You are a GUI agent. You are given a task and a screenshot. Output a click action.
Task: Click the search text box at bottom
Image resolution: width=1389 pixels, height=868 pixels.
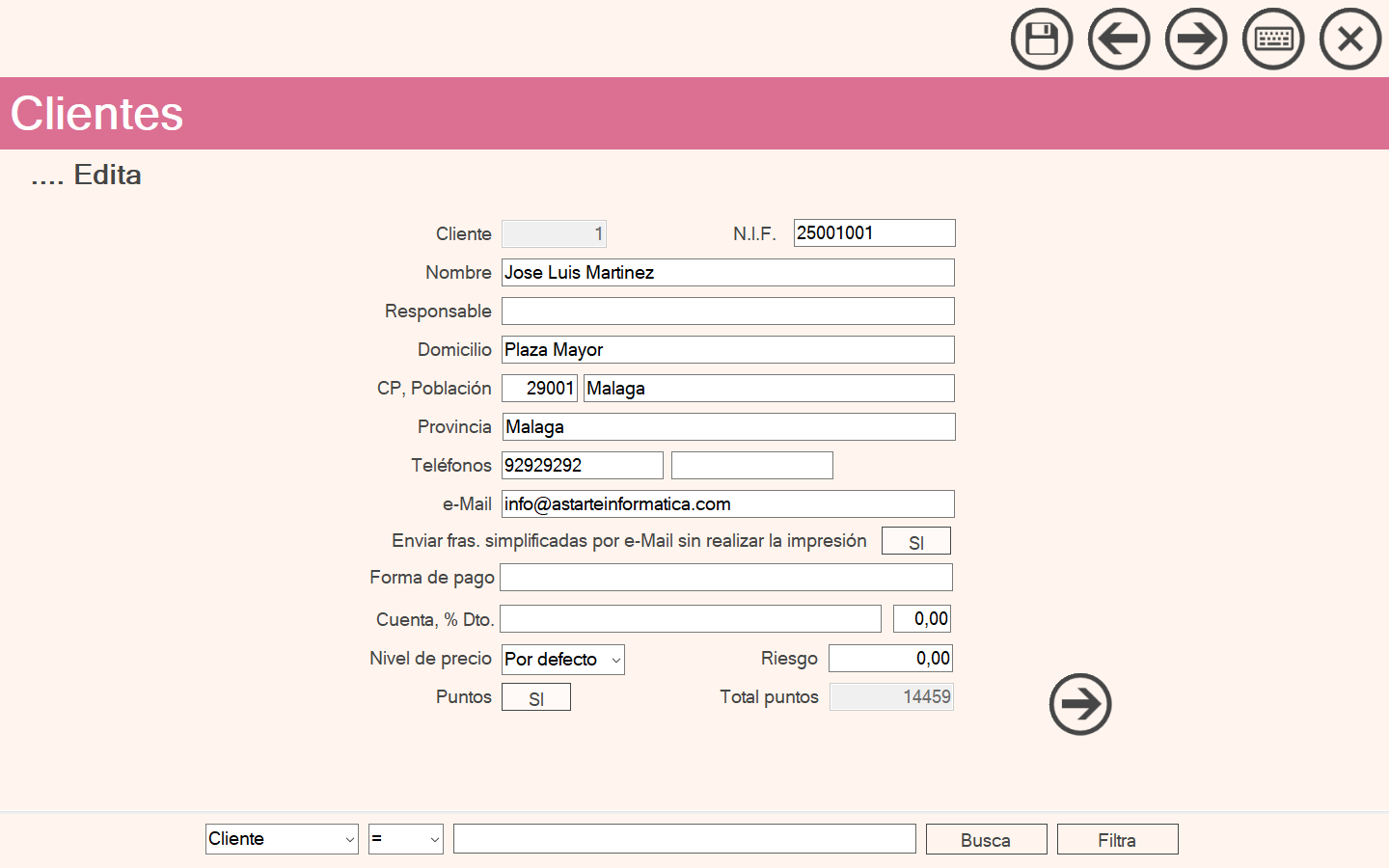pyautogui.click(x=684, y=839)
